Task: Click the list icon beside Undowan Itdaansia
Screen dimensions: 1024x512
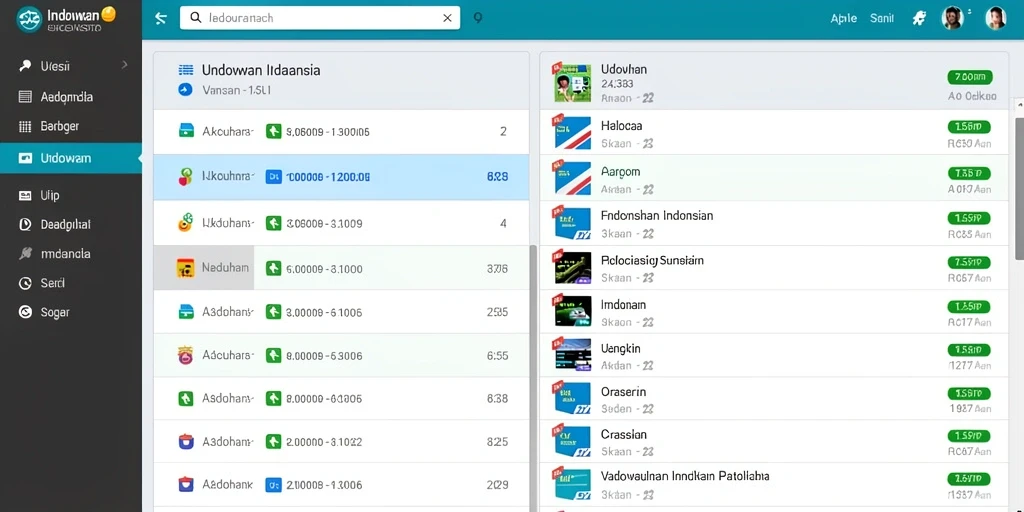Action: tap(186, 70)
